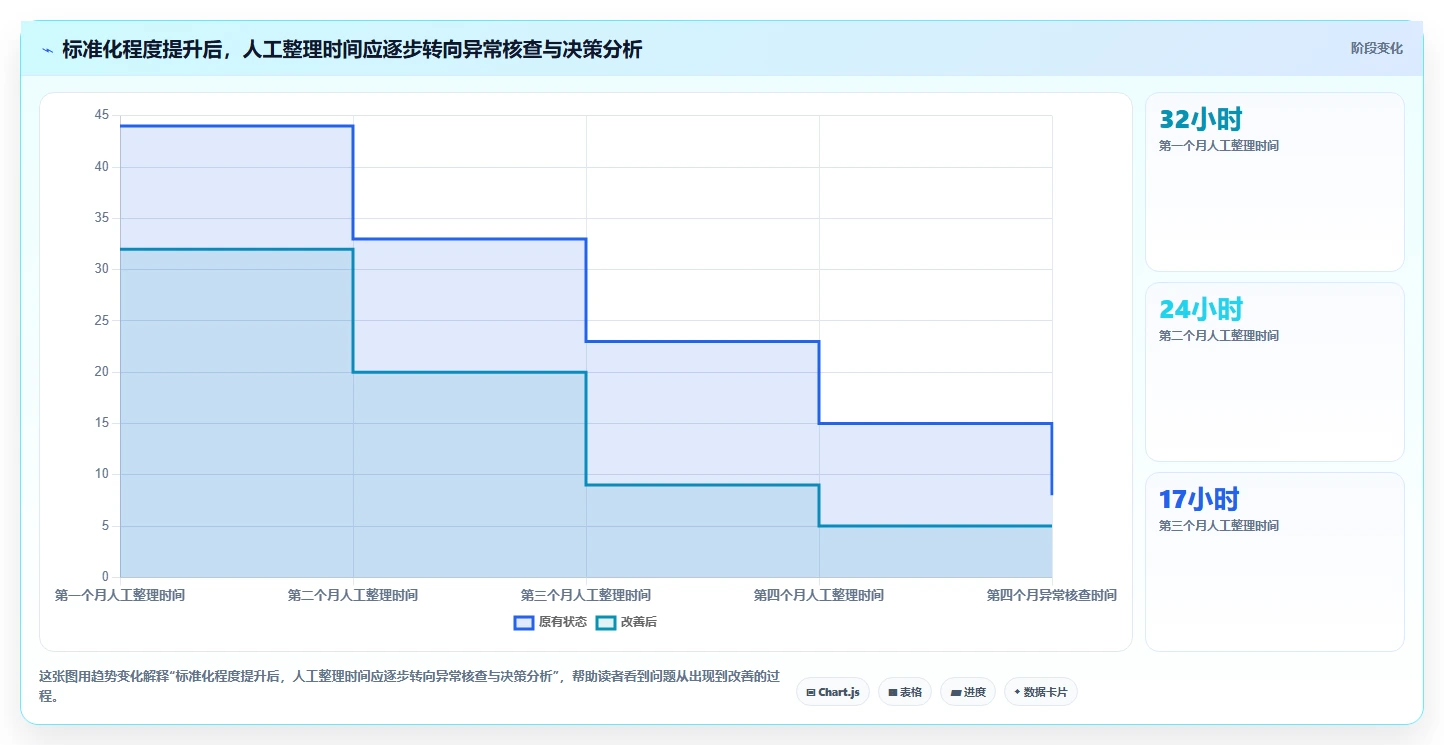Image resolution: width=1444 pixels, height=745 pixels.
Task: Click the icon inside the Chart.js tag
Action: click(x=811, y=692)
